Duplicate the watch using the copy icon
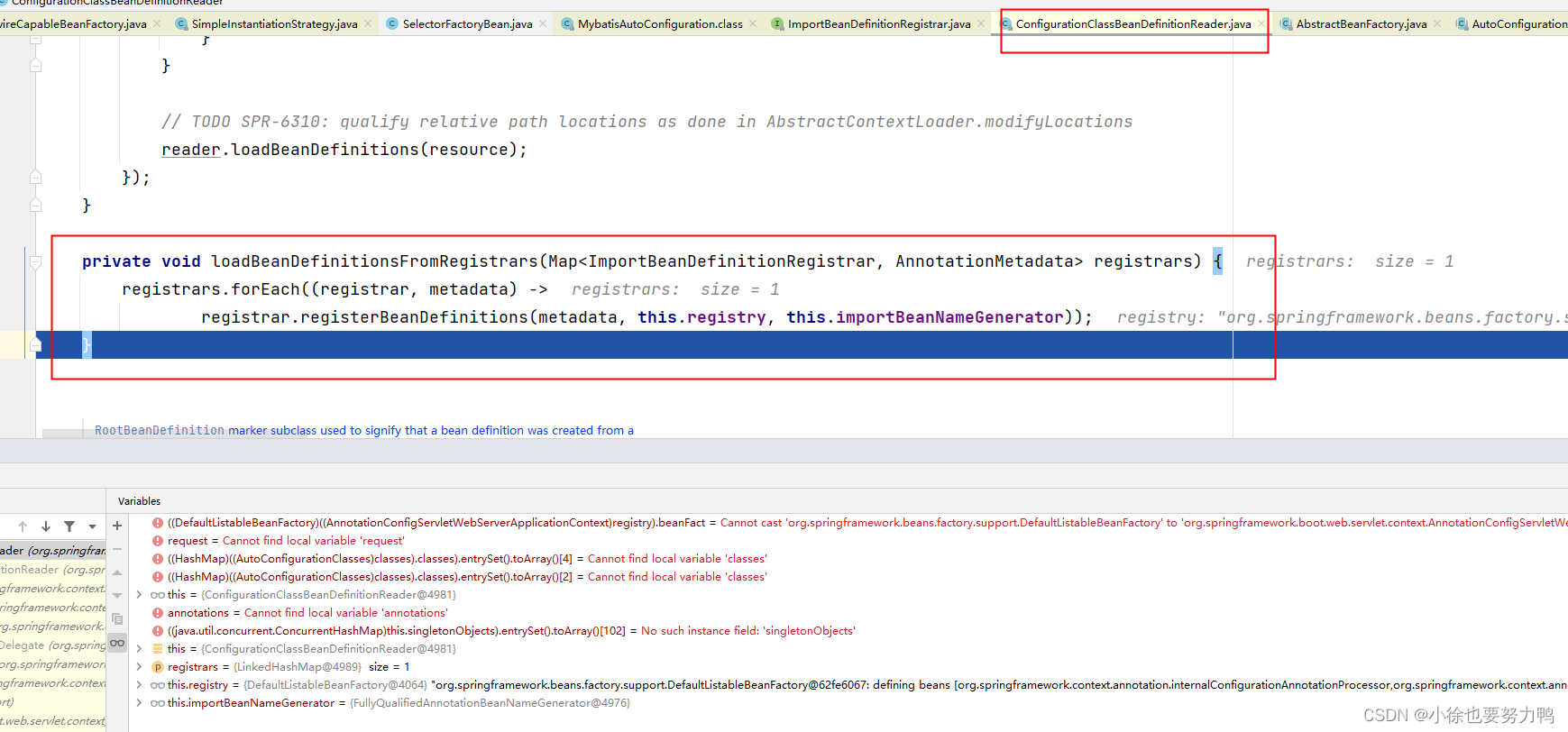 tap(117, 618)
